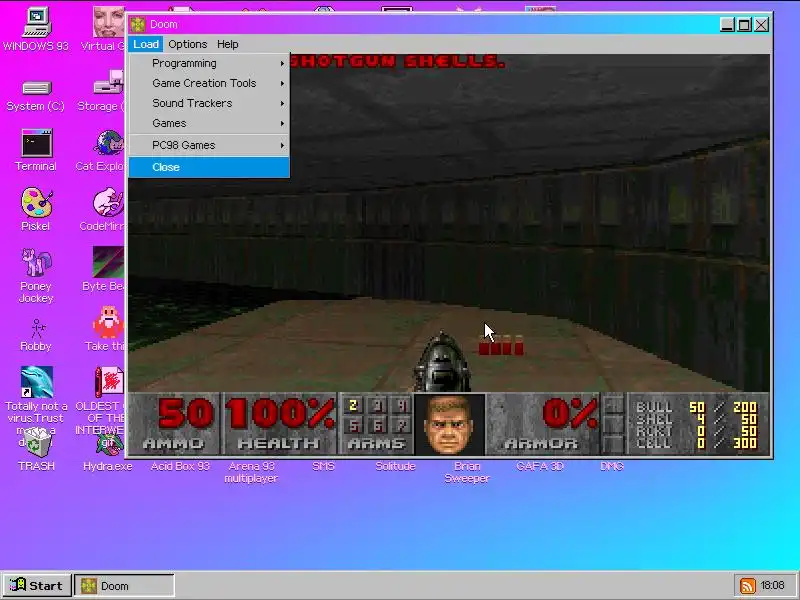Maximize the Doom window
800x600 pixels.
pyautogui.click(x=744, y=24)
